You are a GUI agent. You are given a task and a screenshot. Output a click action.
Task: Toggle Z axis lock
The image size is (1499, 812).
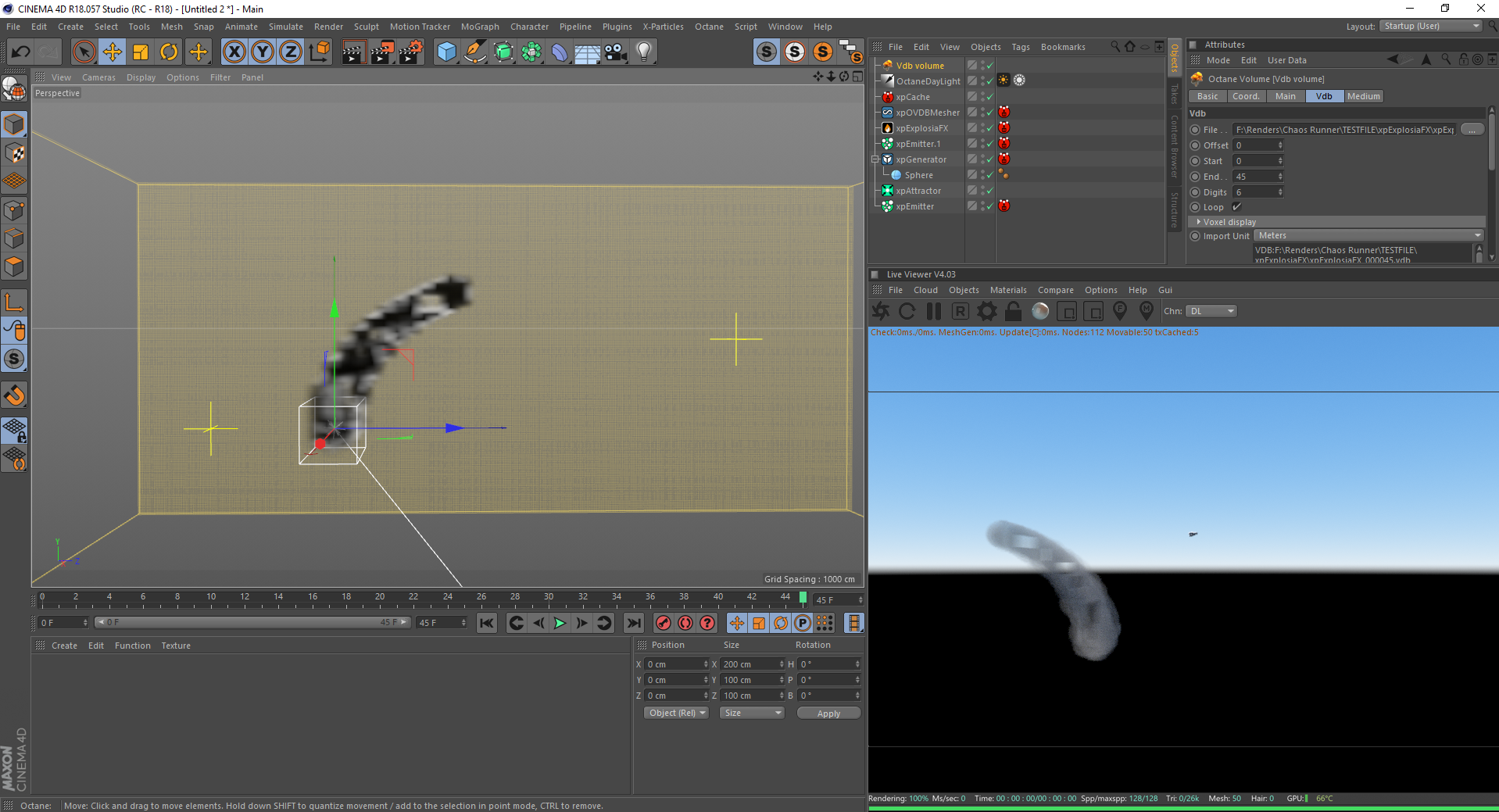[291, 52]
